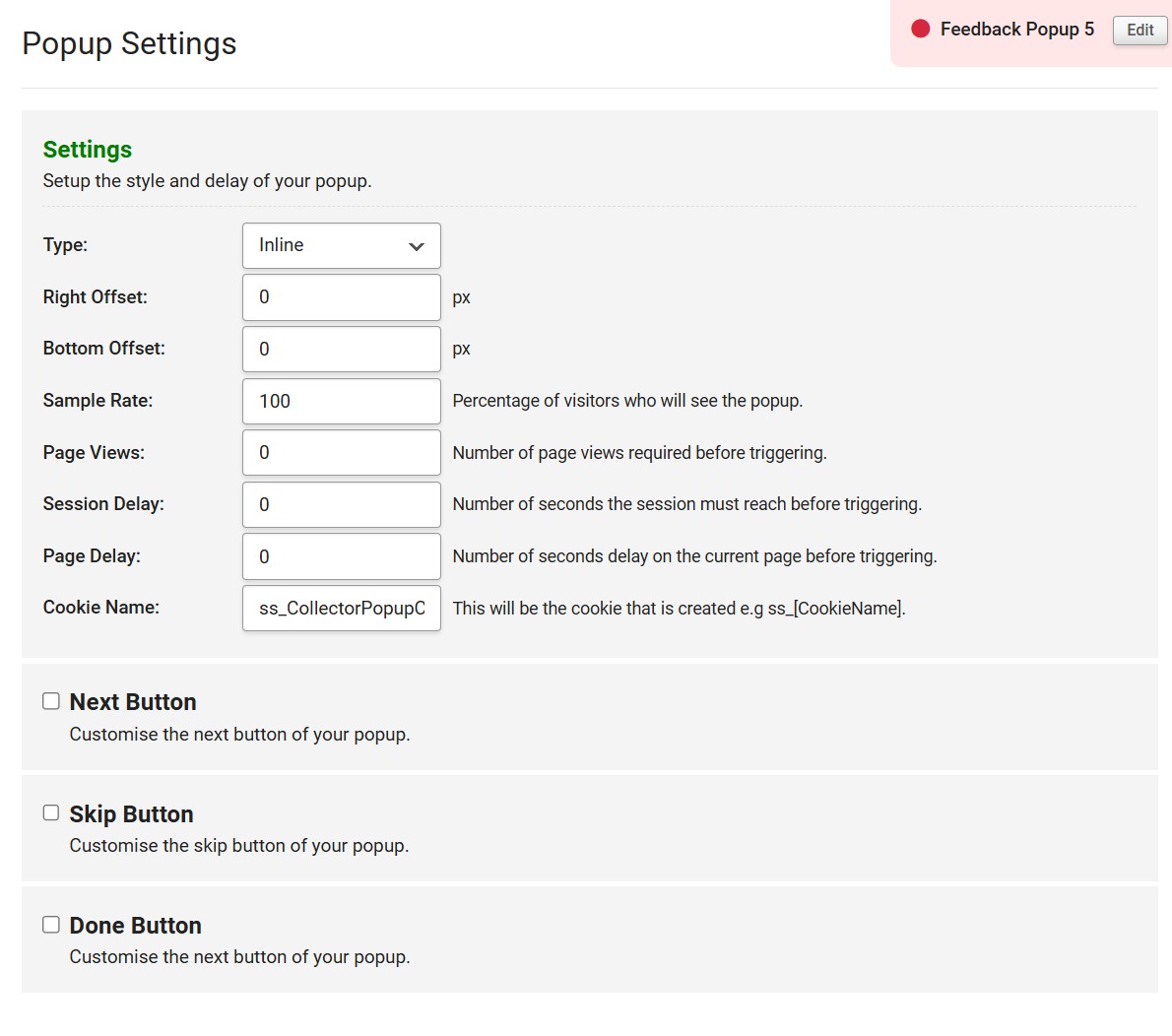The image size is (1172, 1036).
Task: Edit the Cookie Name field
Action: (341, 609)
